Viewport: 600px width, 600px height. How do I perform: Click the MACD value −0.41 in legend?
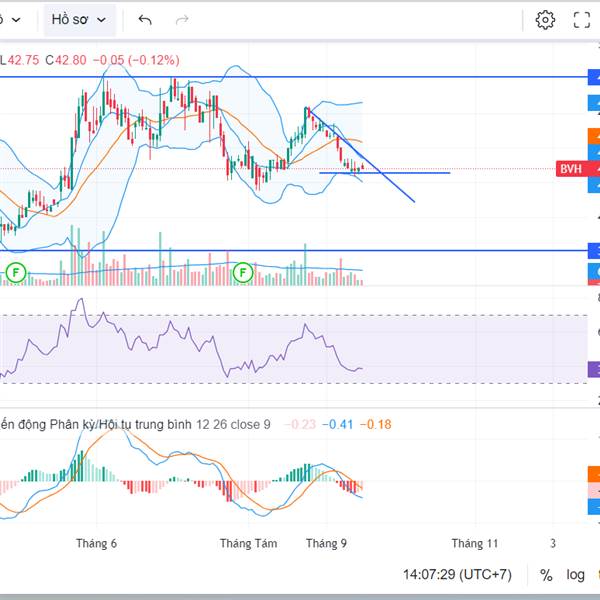(x=337, y=424)
